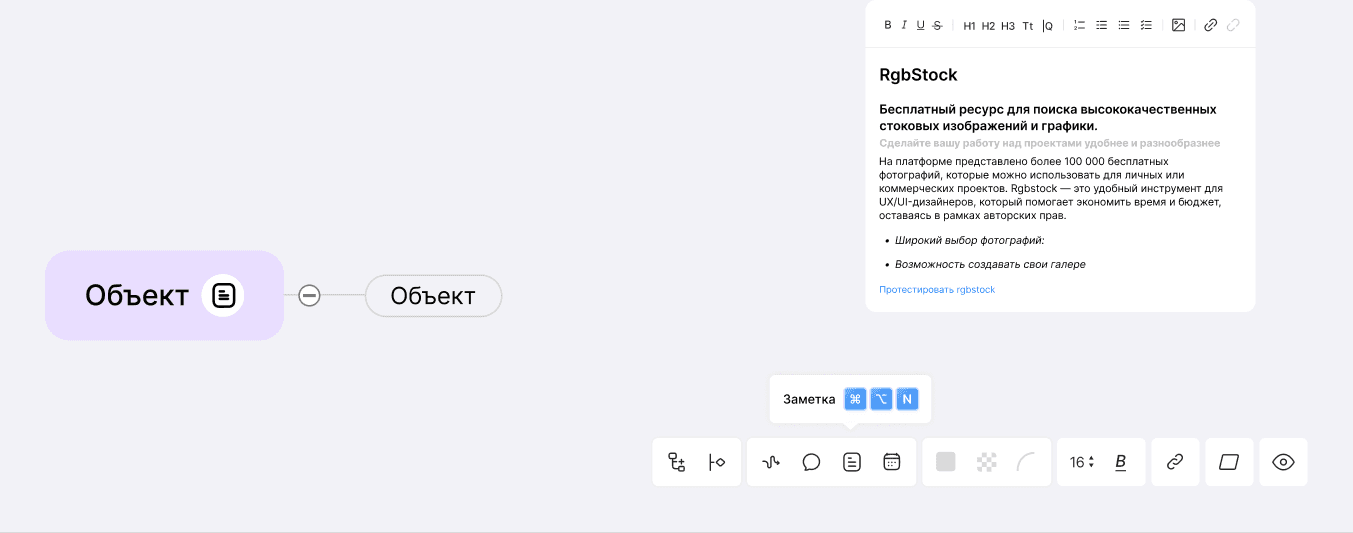This screenshot has height=533, width=1353.
Task: Collapse branch using the minus circle
Action: (x=310, y=295)
